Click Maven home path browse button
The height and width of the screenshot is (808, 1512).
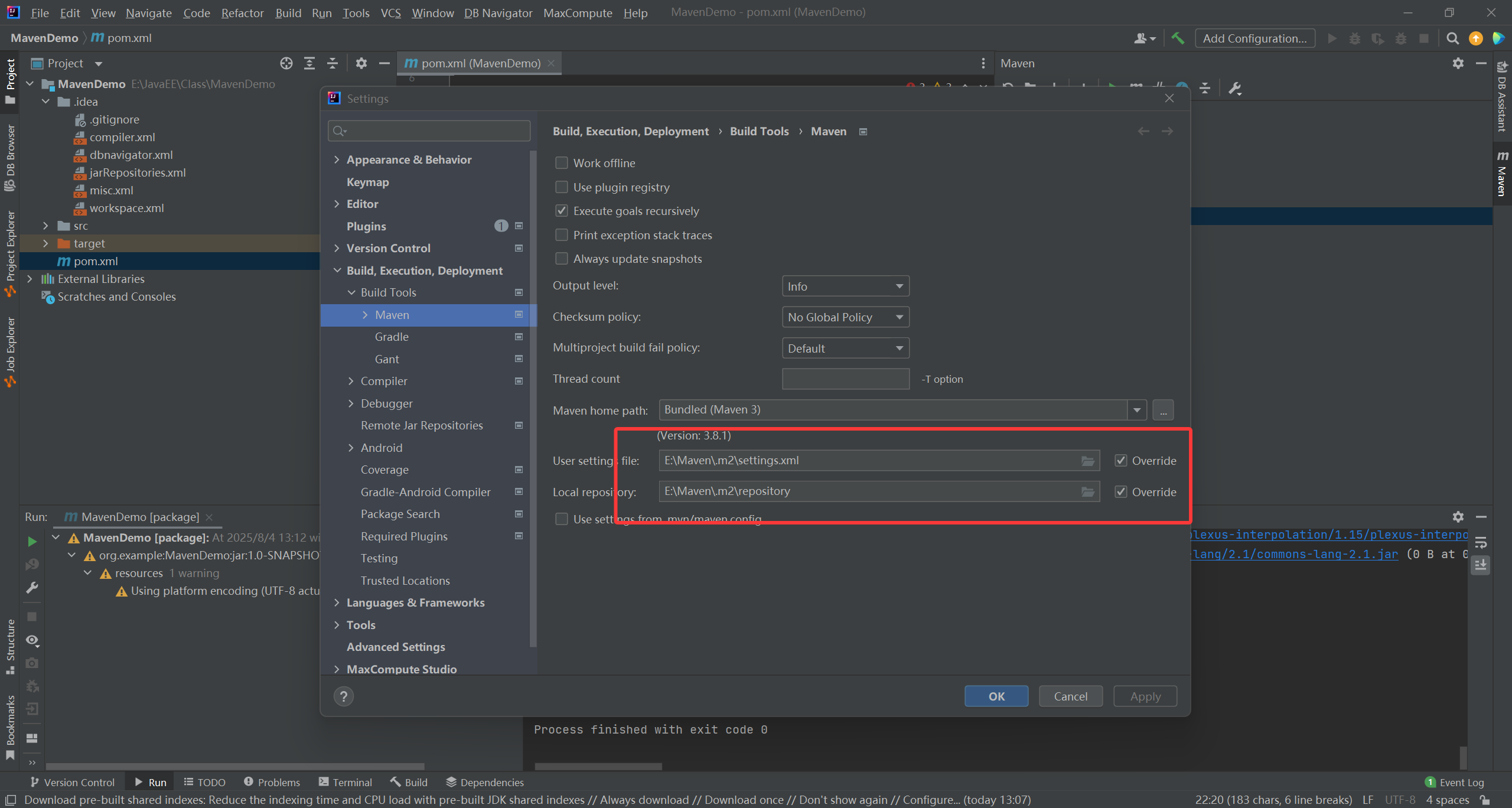click(1163, 410)
